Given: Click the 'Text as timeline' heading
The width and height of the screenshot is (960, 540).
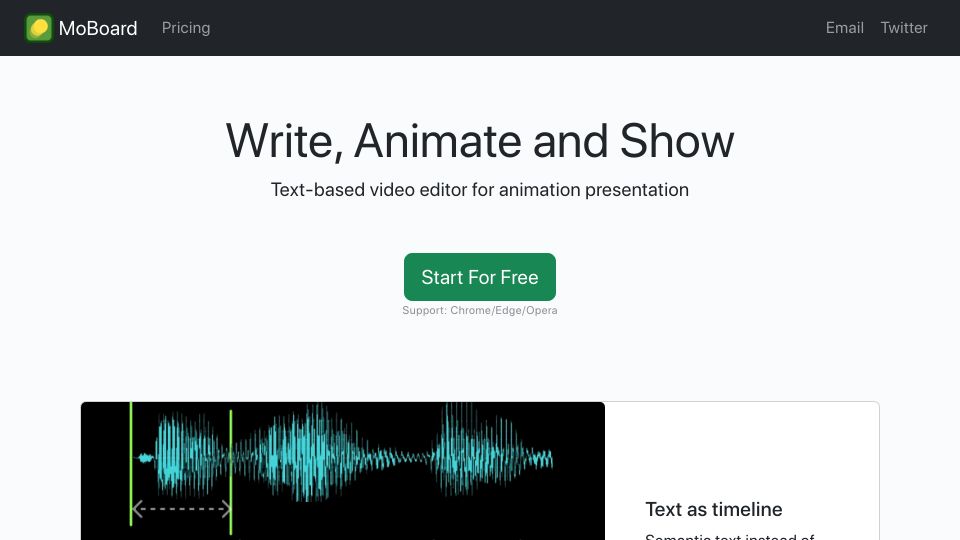Looking at the screenshot, I should (x=714, y=509).
